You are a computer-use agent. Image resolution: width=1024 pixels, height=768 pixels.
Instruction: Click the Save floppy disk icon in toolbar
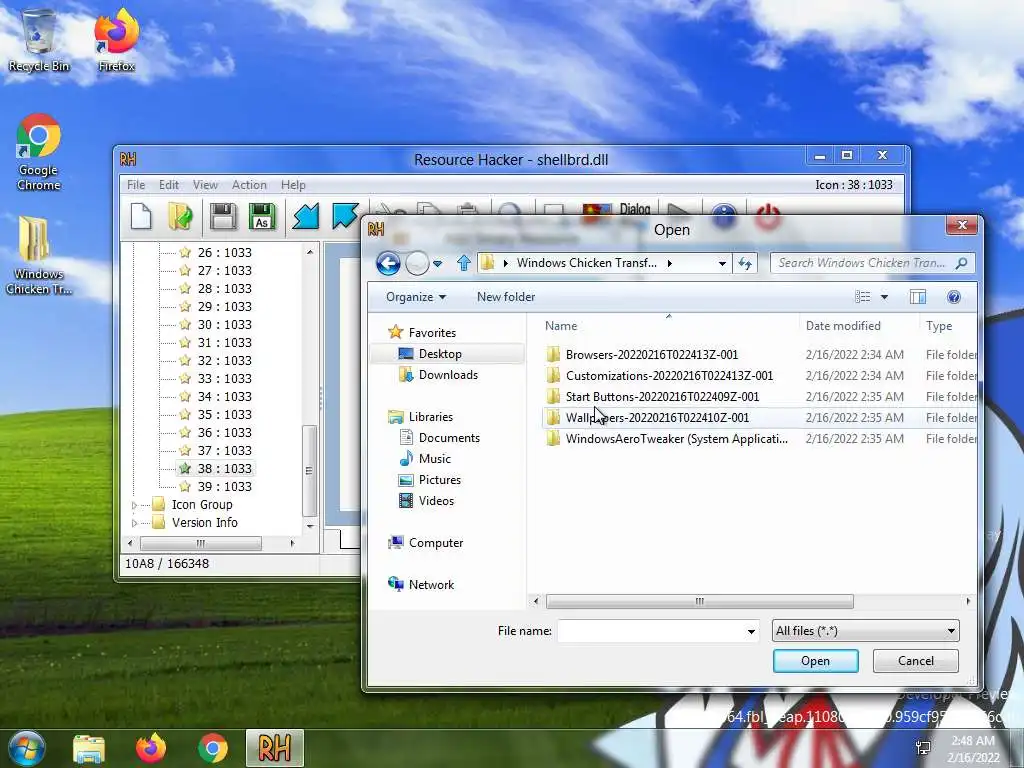coord(223,217)
